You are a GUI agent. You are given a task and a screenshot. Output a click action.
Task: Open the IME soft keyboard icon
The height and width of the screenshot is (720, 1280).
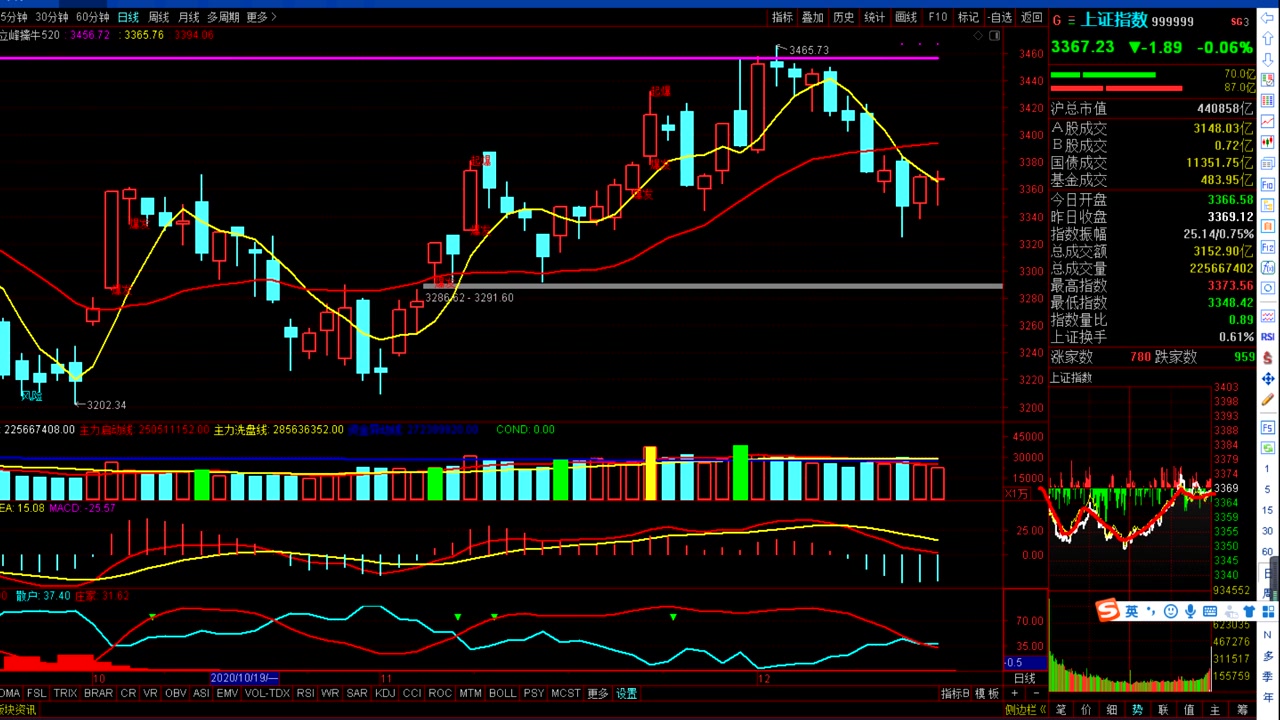point(1210,610)
